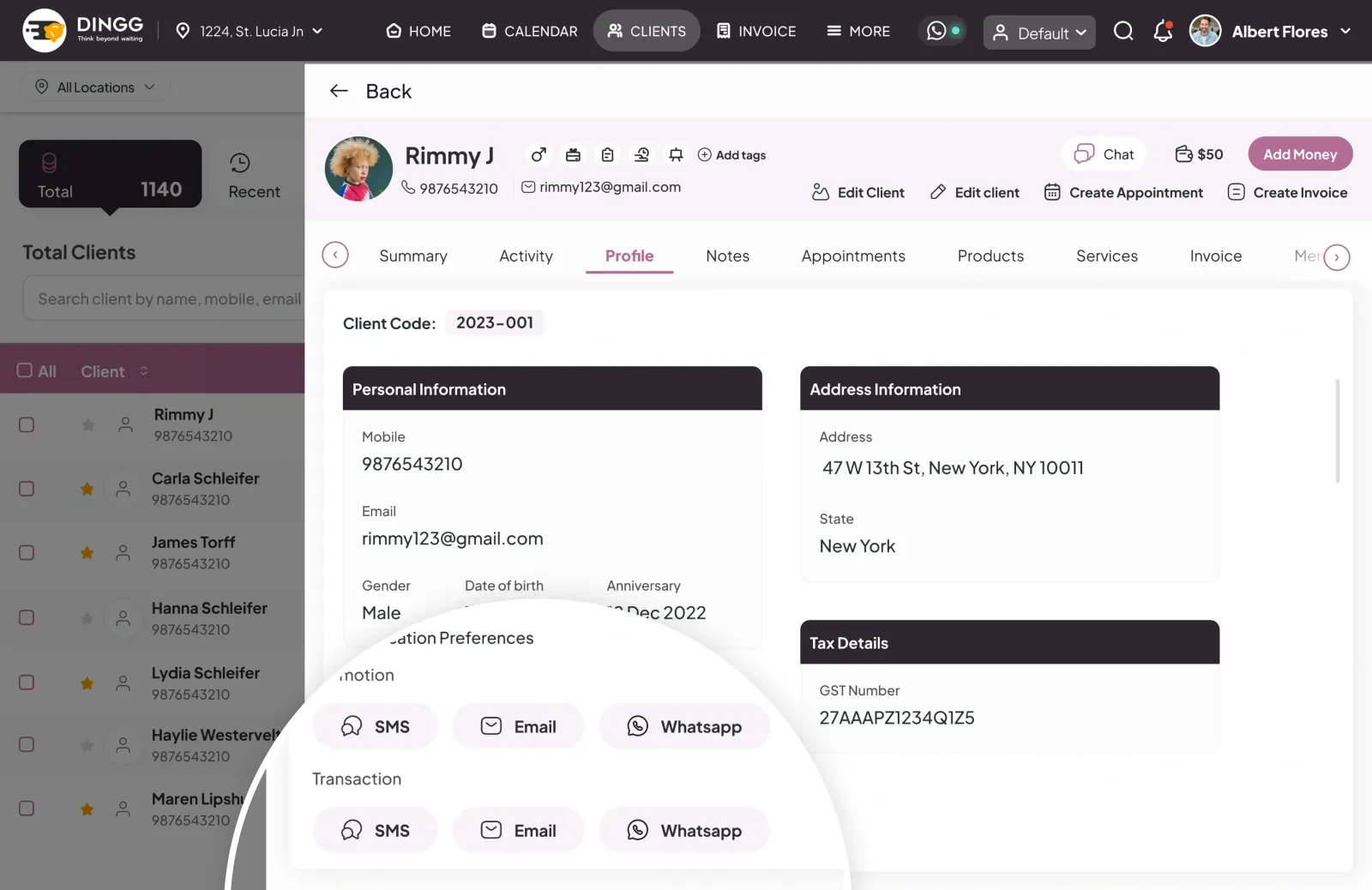
Task: Click the person-search icon beside Rimmy J
Action: pos(641,154)
